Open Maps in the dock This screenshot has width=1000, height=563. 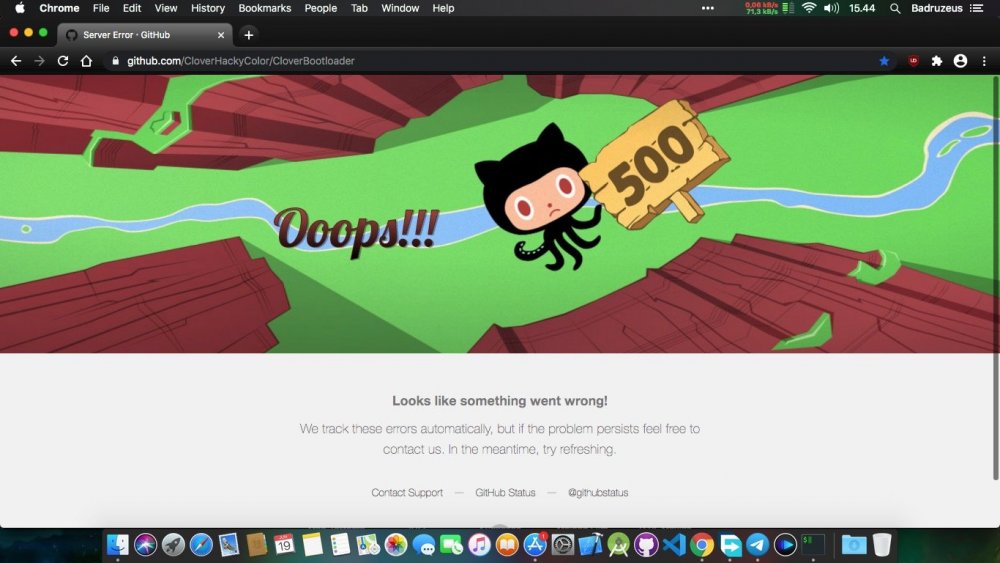click(x=367, y=545)
